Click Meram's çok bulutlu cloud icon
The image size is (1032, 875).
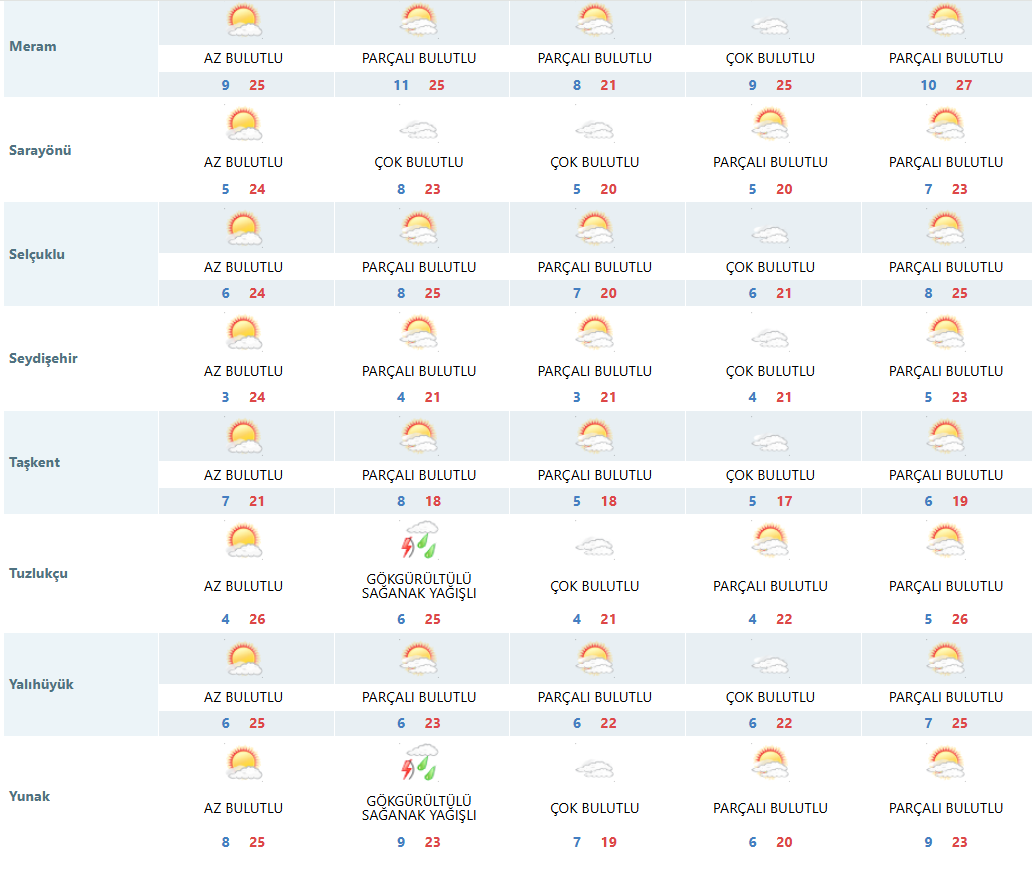770,26
